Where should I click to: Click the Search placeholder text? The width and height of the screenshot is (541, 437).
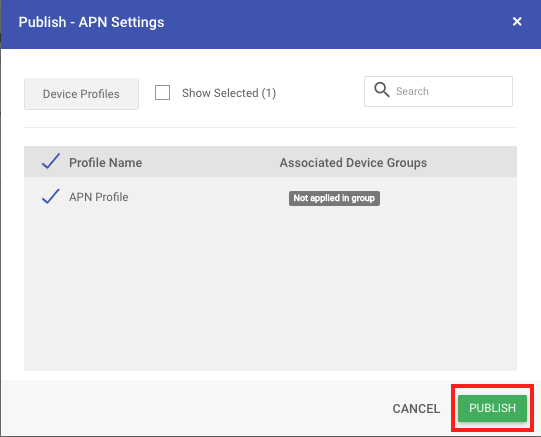(412, 91)
